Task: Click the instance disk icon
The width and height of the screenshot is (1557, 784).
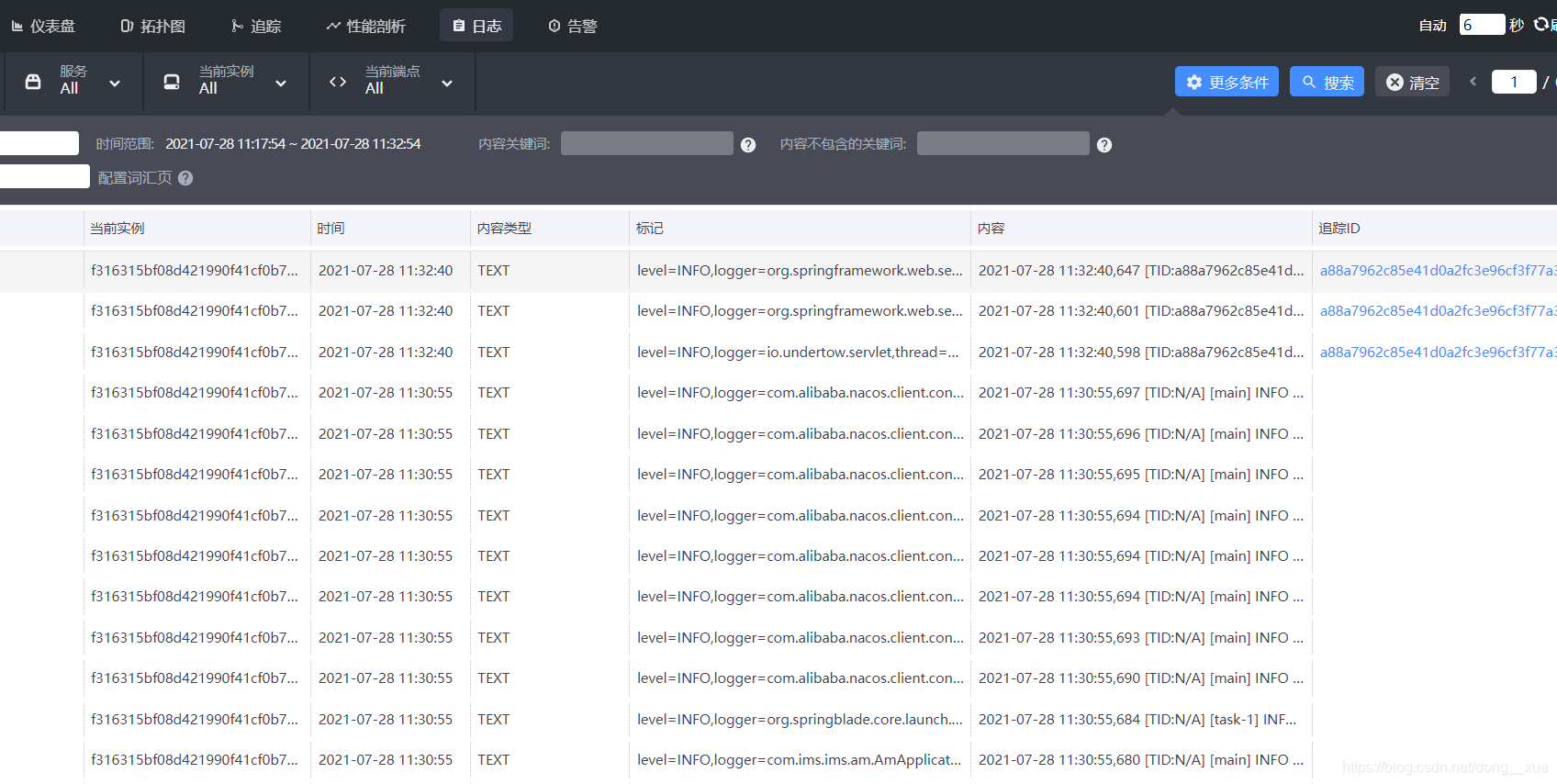Action: click(172, 82)
